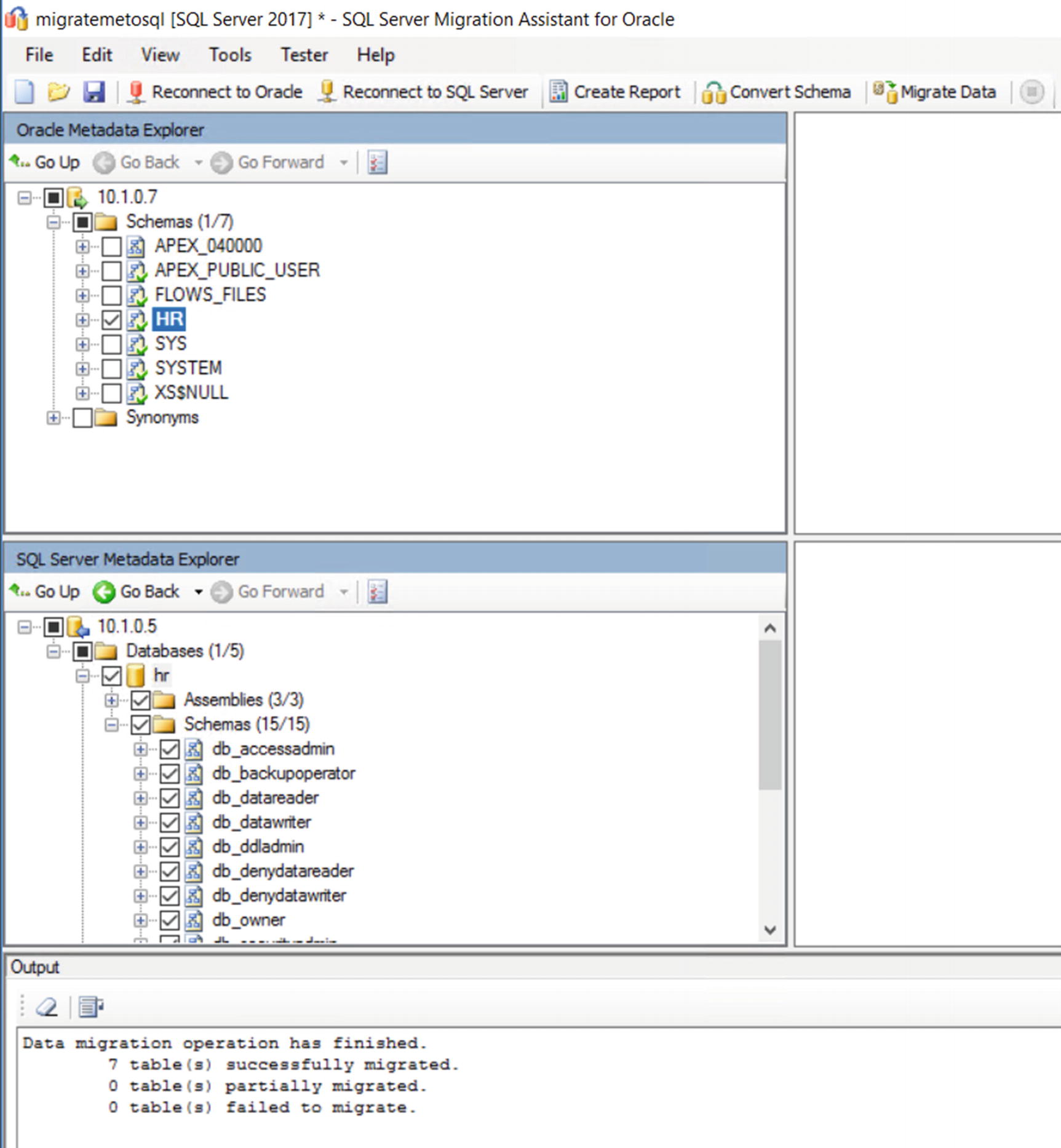Uncheck the HR schema checkbox
Screen dimensions: 1061x1148
click(111, 320)
